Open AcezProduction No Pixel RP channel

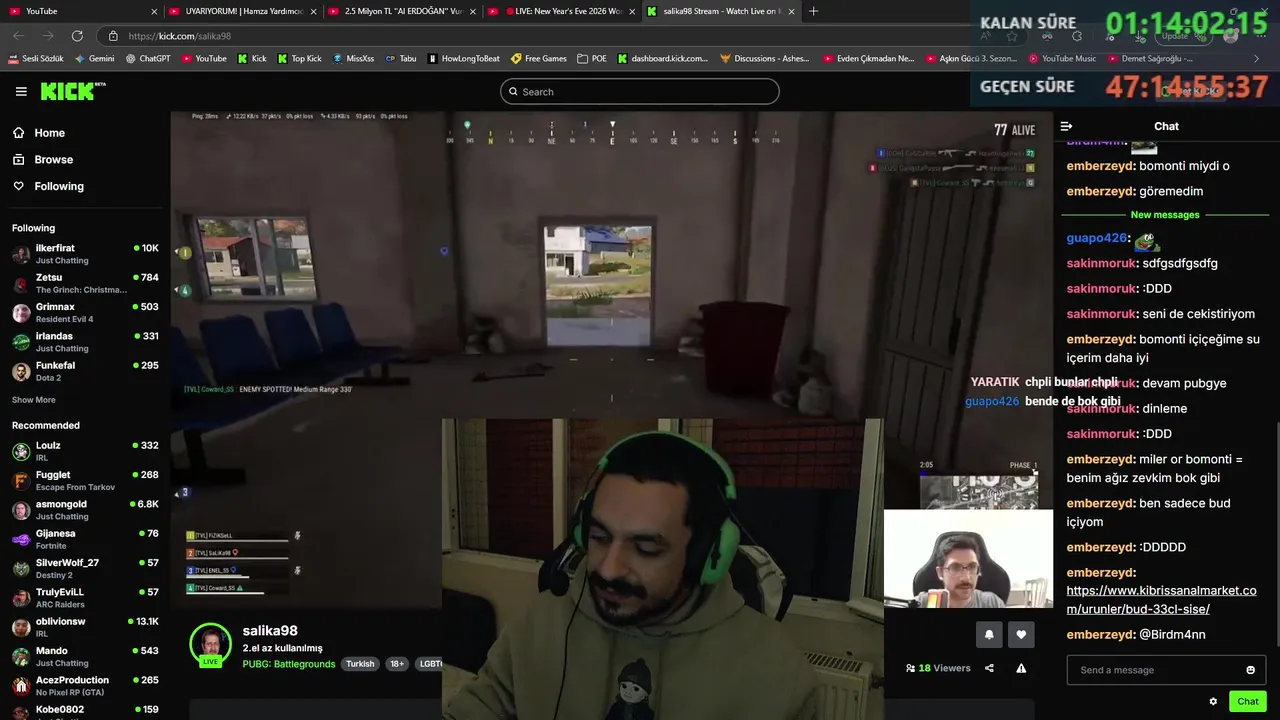(85, 686)
